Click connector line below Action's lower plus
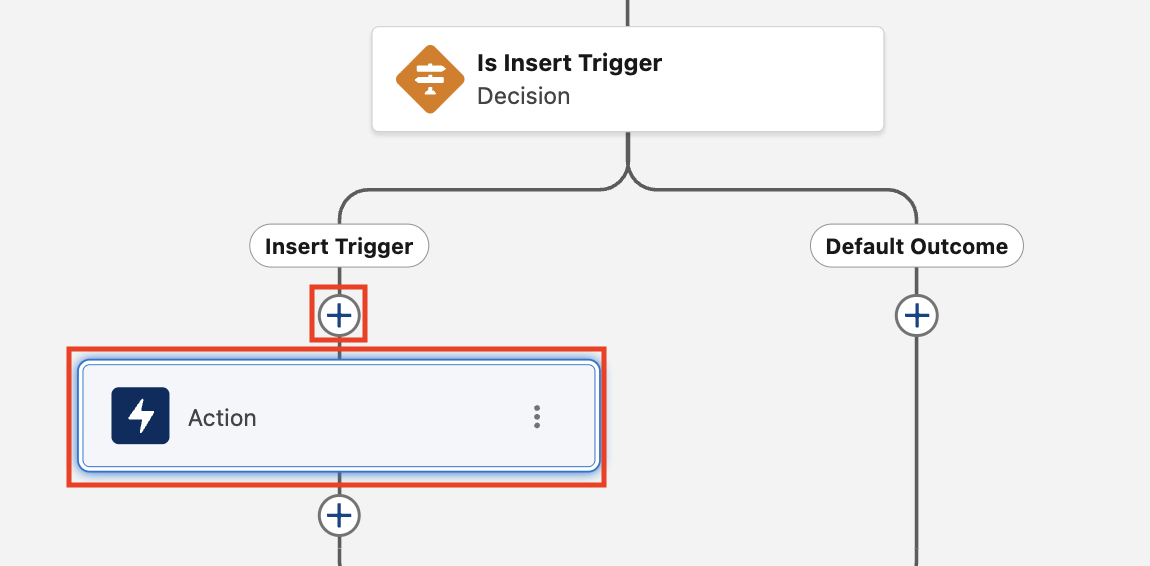Image resolution: width=1150 pixels, height=566 pixels. [339, 551]
